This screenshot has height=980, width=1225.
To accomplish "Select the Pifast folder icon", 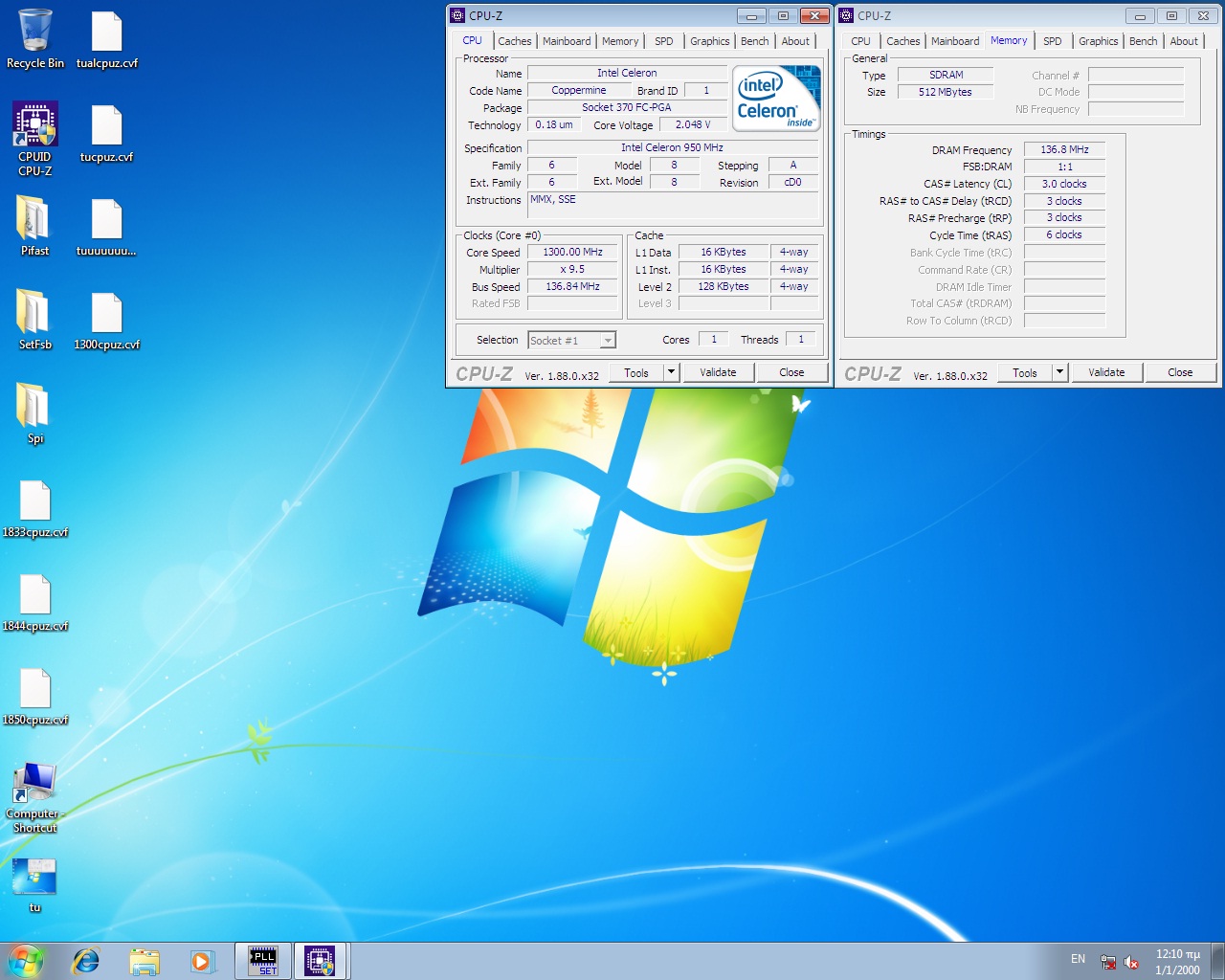I will (35, 226).
